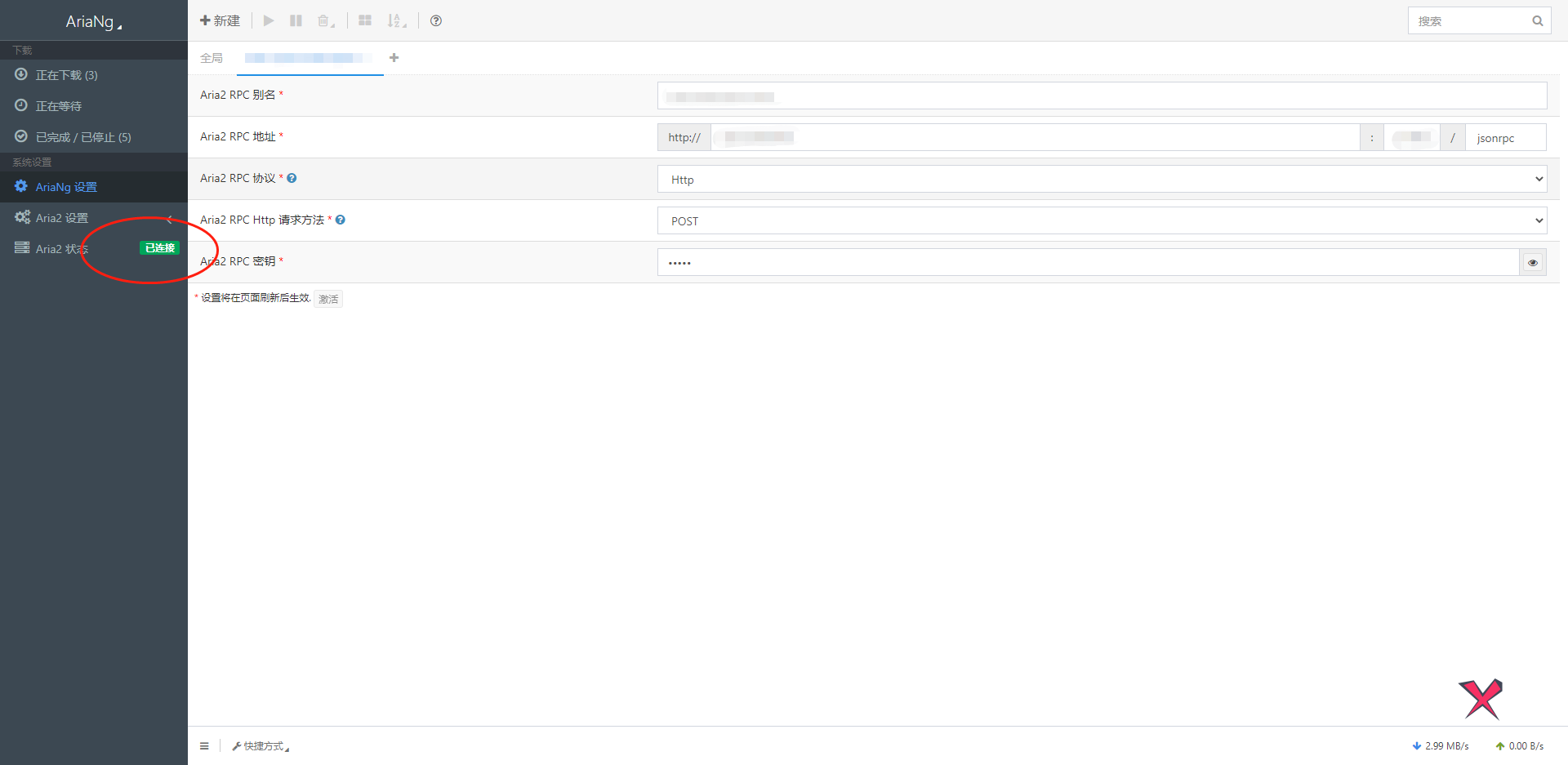Image resolution: width=1568 pixels, height=765 pixels.
Task: Click the 新建 new task button
Action: pyautogui.click(x=220, y=20)
